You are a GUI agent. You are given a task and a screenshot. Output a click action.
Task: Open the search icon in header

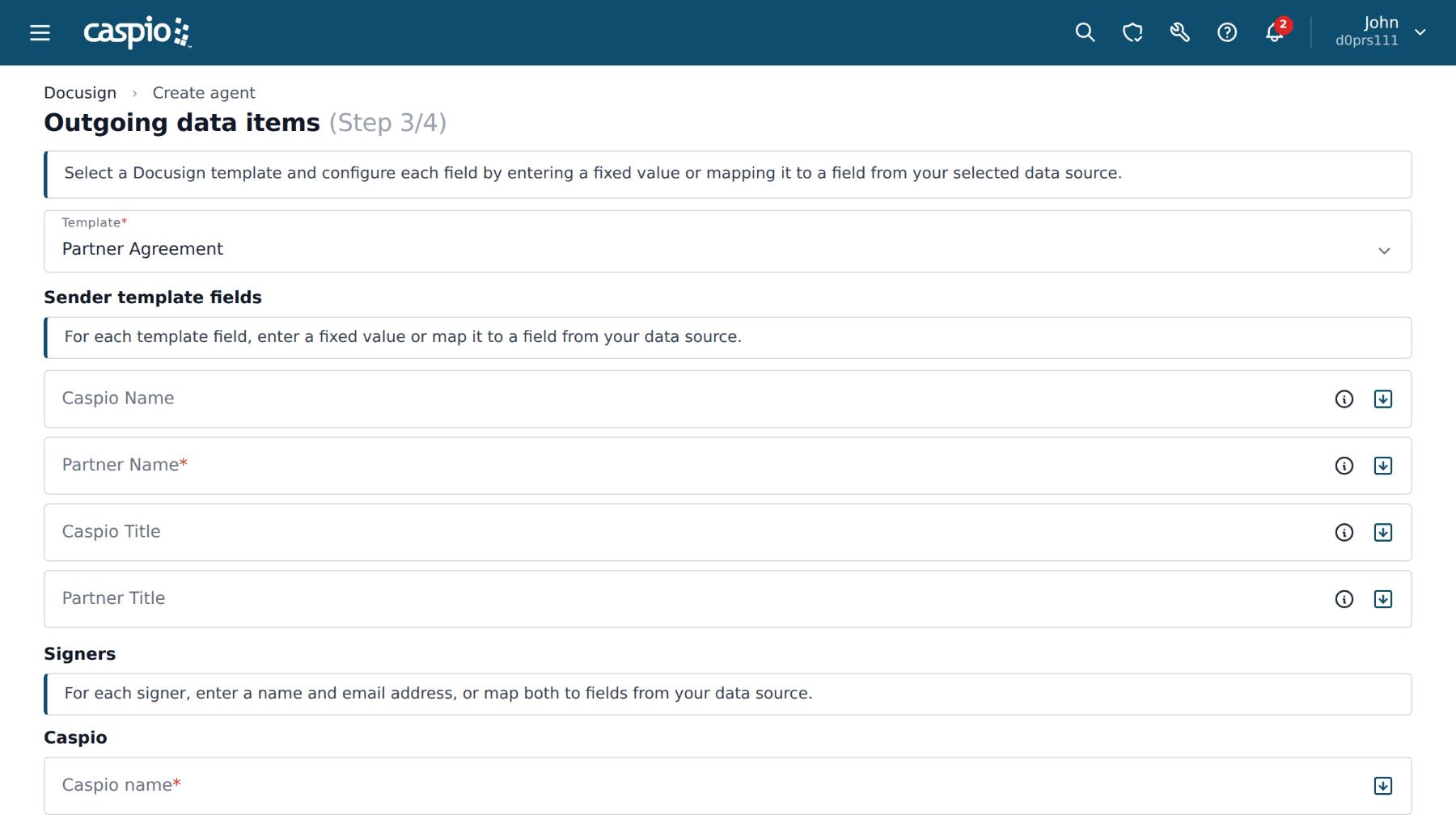point(1085,32)
